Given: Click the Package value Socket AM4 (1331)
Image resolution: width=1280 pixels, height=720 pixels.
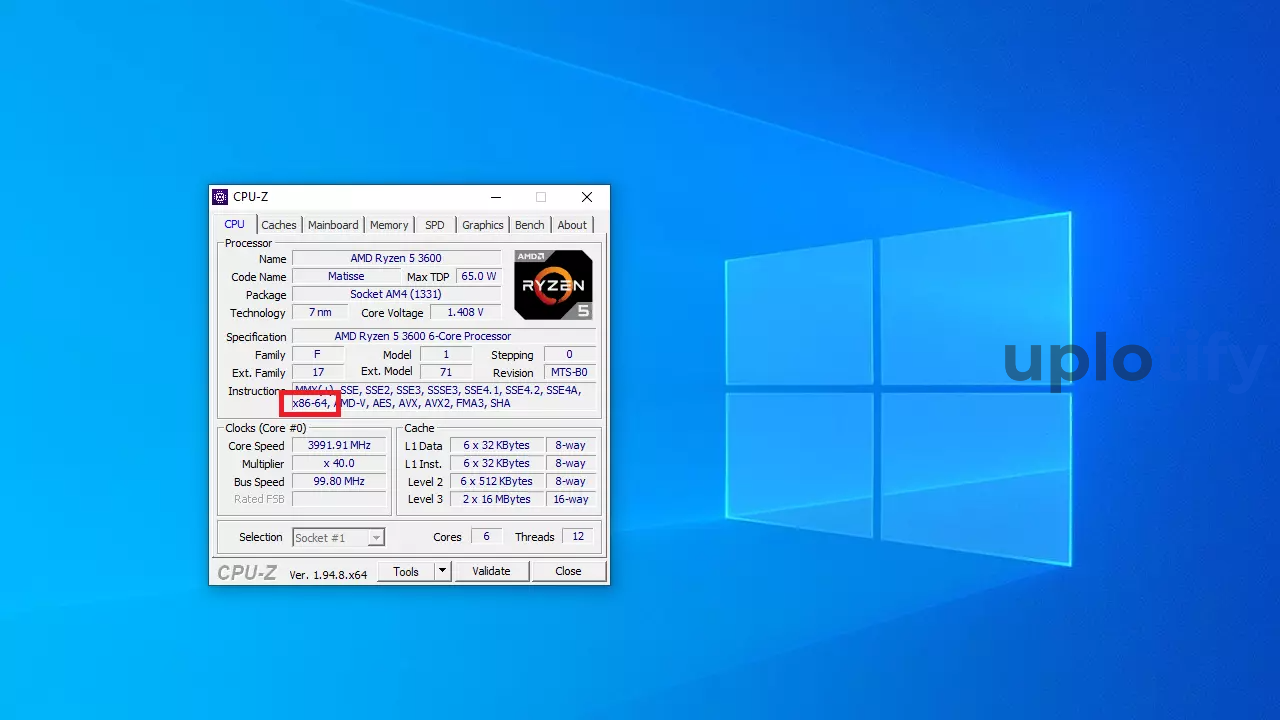Looking at the screenshot, I should (396, 294).
